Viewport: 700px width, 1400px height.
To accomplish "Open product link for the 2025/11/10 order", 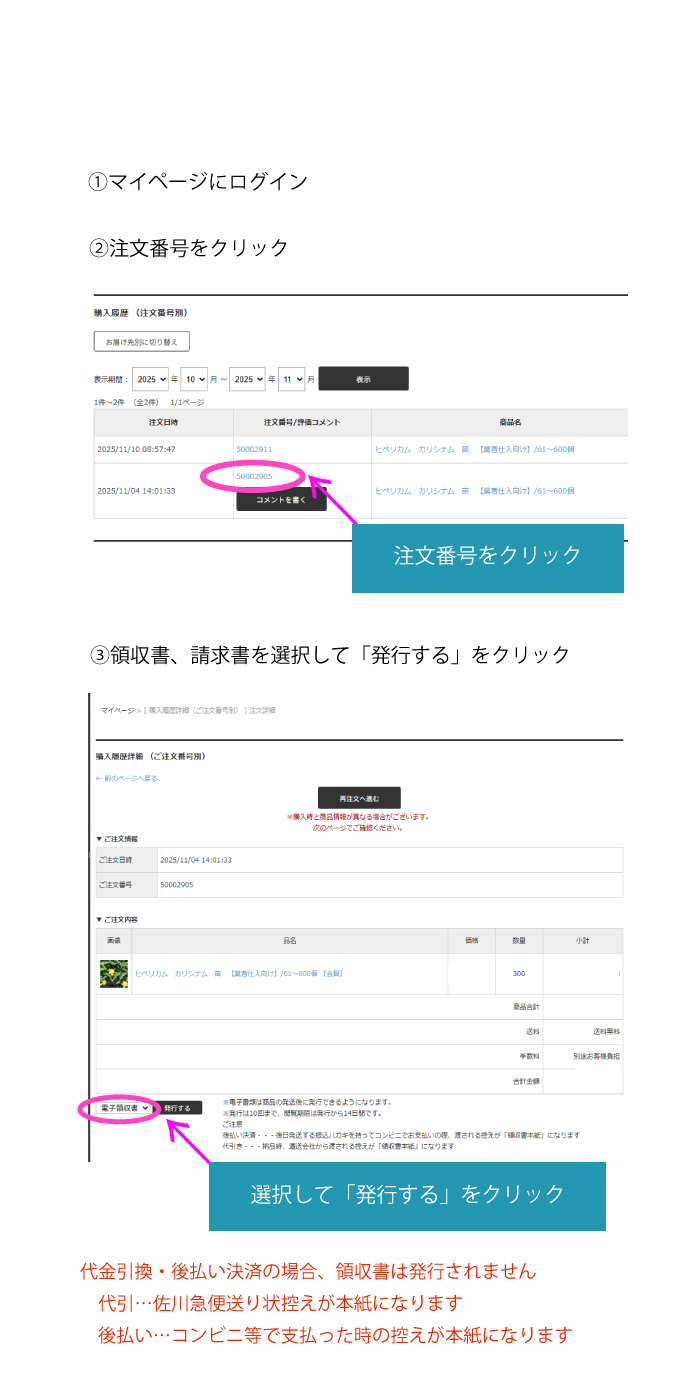I will [474, 450].
